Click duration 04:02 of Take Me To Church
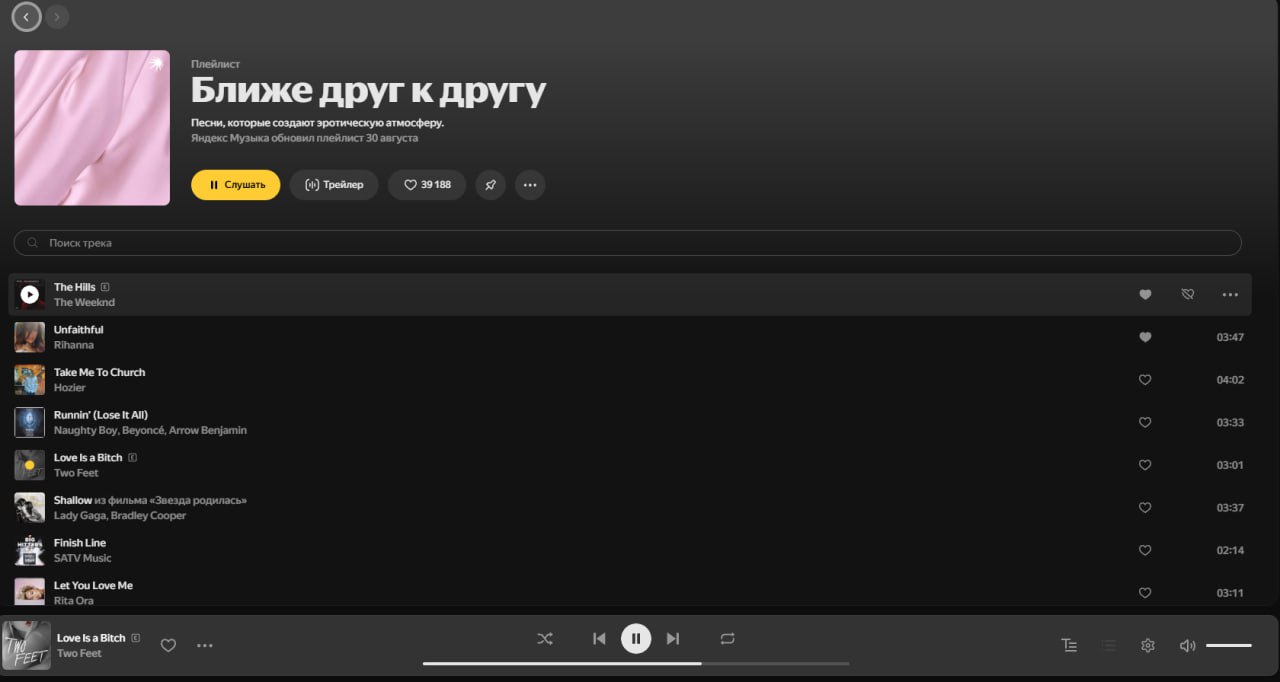The height and width of the screenshot is (682, 1280). [1230, 380]
